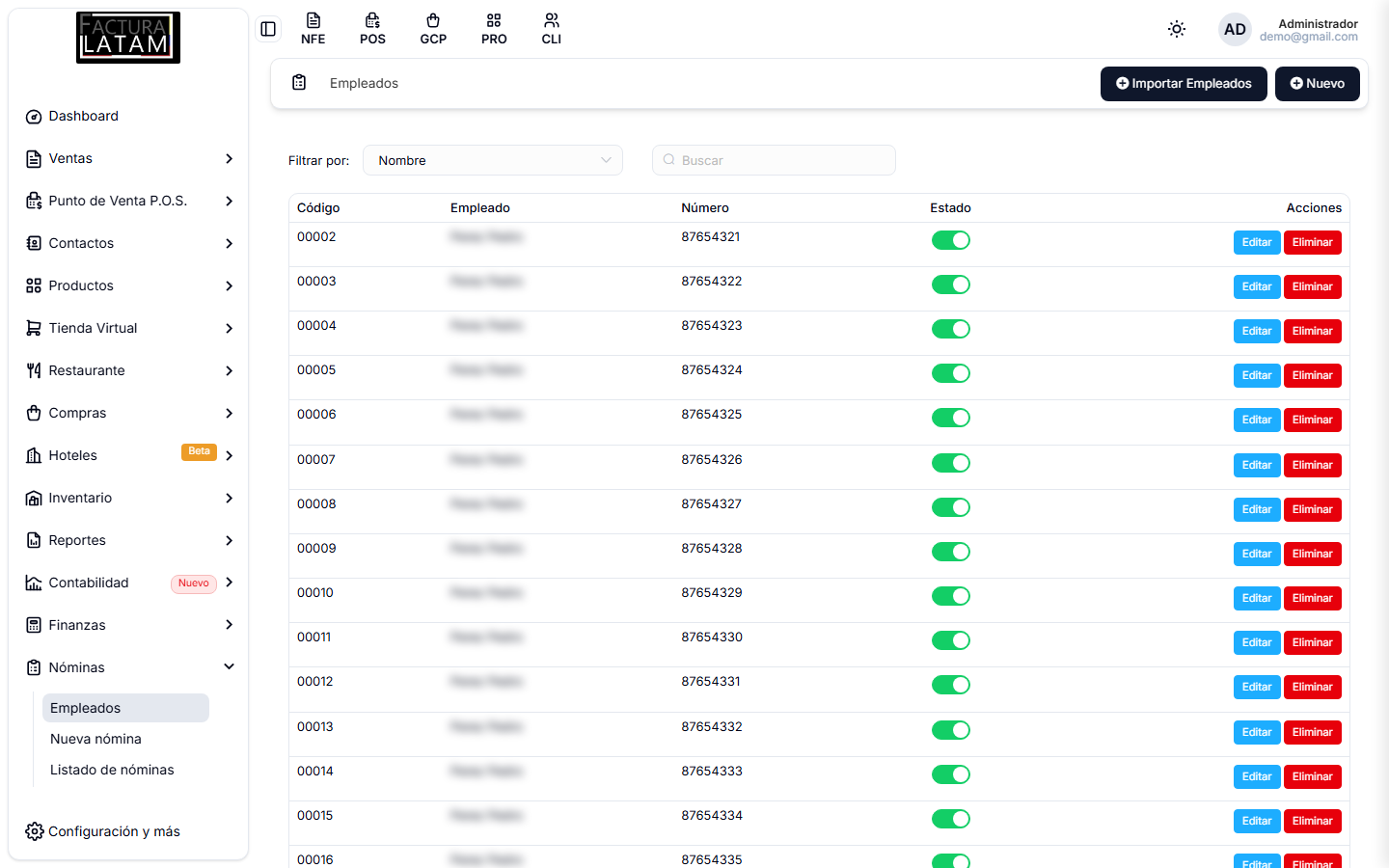The height and width of the screenshot is (868, 1389).
Task: Open Listado de nóminas submenu item
Action: pos(112,770)
